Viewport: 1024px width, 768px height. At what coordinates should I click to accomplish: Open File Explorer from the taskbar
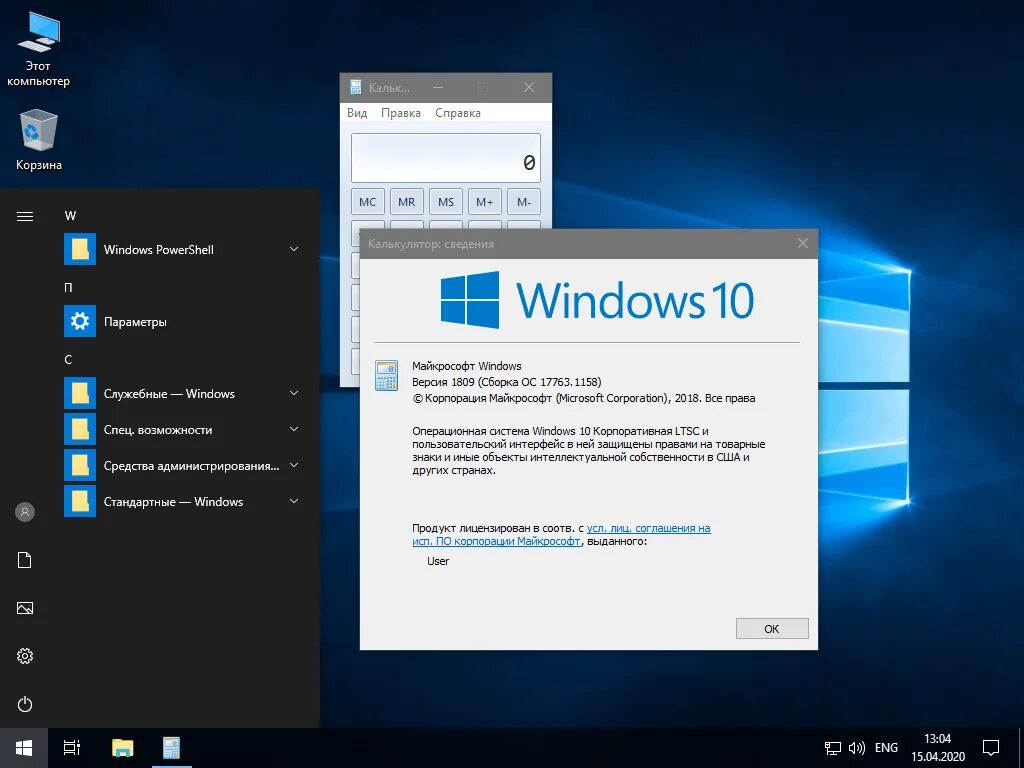coord(122,748)
